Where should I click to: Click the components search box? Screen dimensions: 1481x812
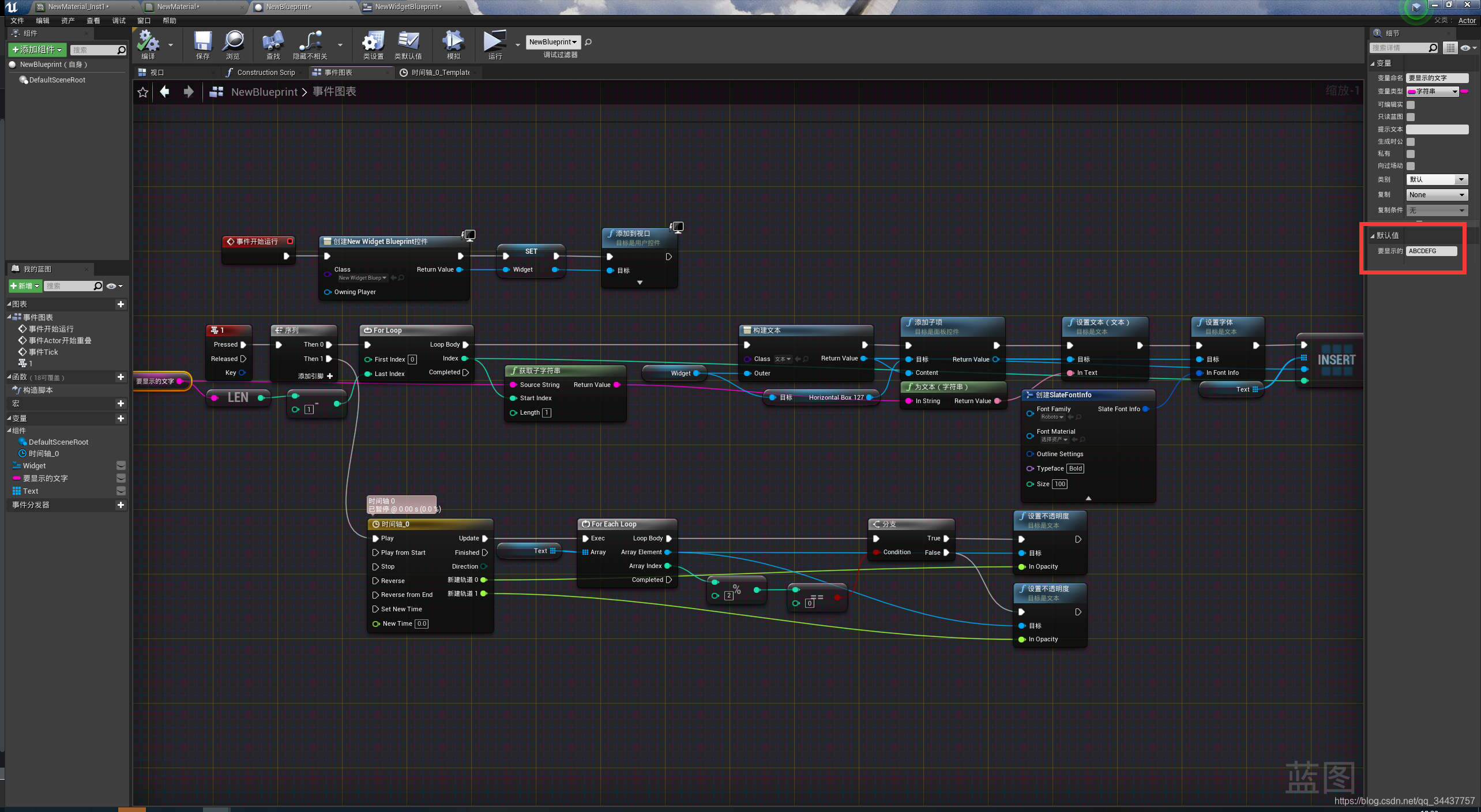click(99, 50)
